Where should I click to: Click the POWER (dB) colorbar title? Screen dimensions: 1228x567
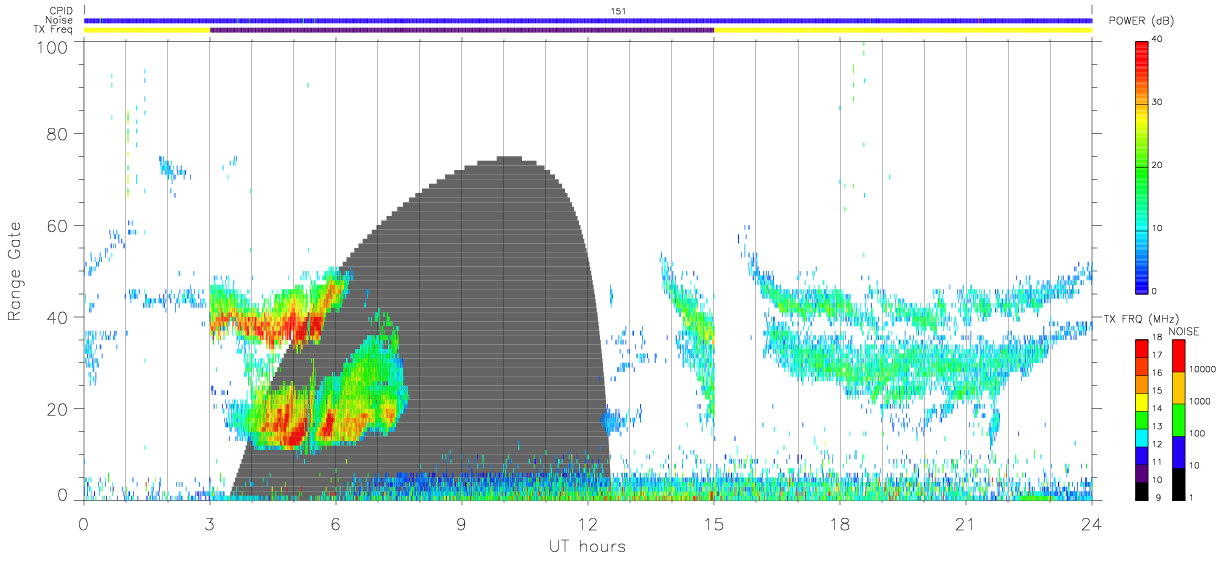pyautogui.click(x=1142, y=21)
